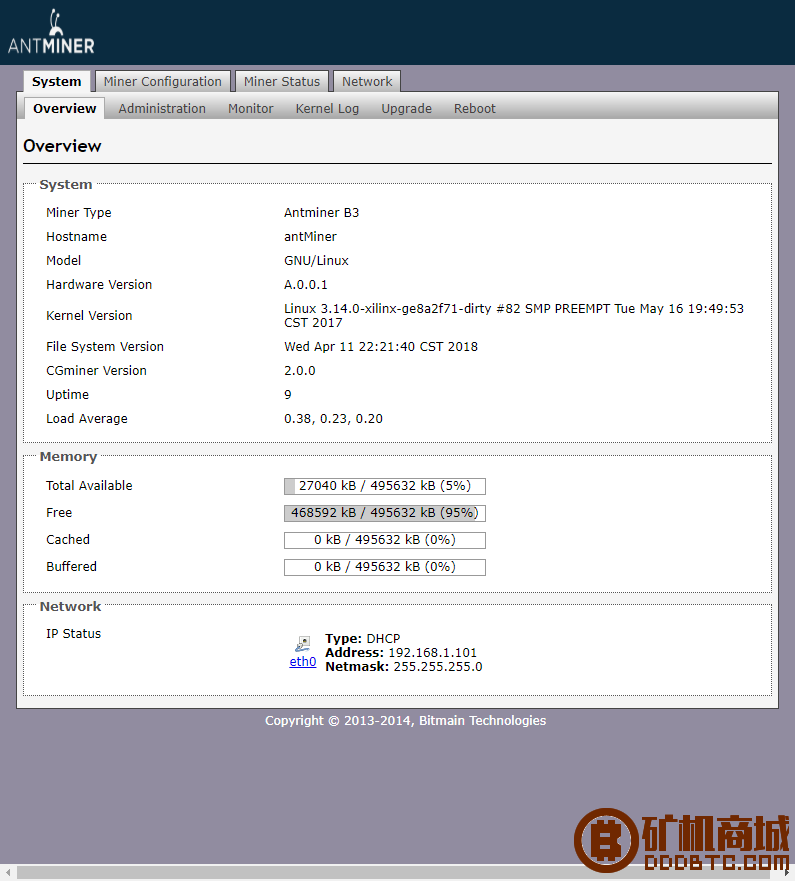Click the Total Available memory bar
The width and height of the screenshot is (795, 881).
click(x=385, y=486)
